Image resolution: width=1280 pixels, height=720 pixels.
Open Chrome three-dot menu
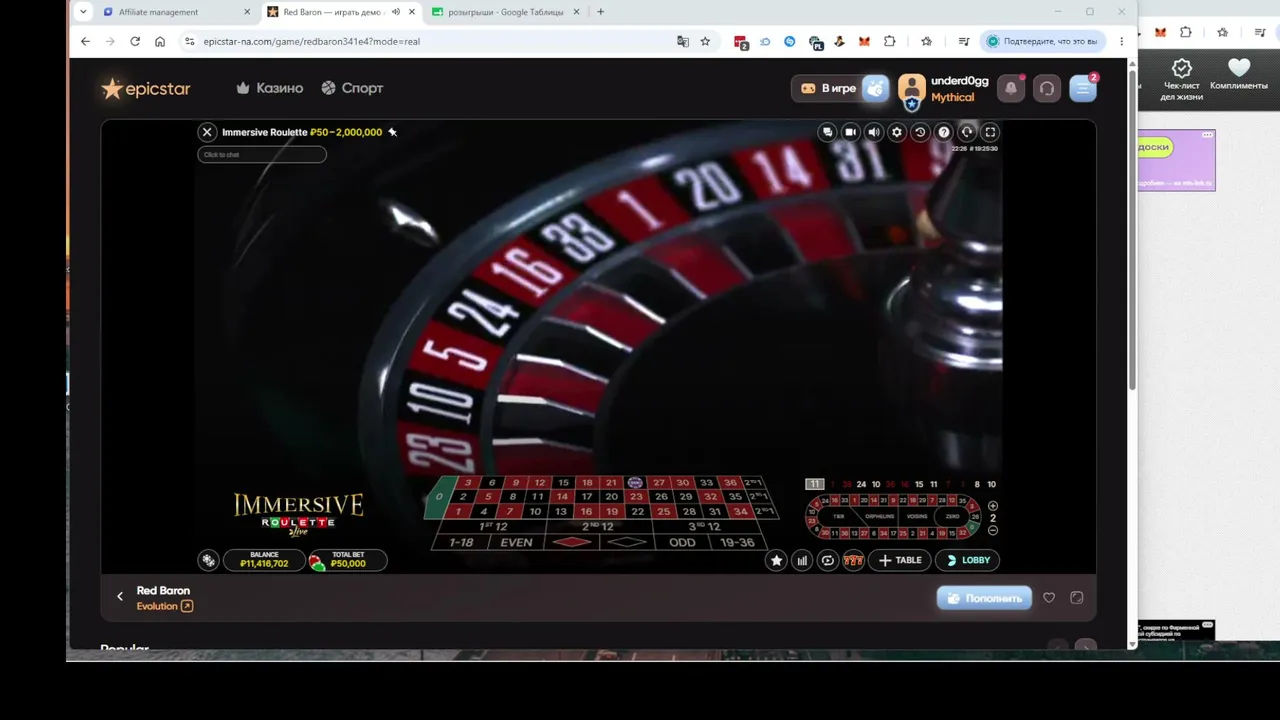click(1122, 41)
